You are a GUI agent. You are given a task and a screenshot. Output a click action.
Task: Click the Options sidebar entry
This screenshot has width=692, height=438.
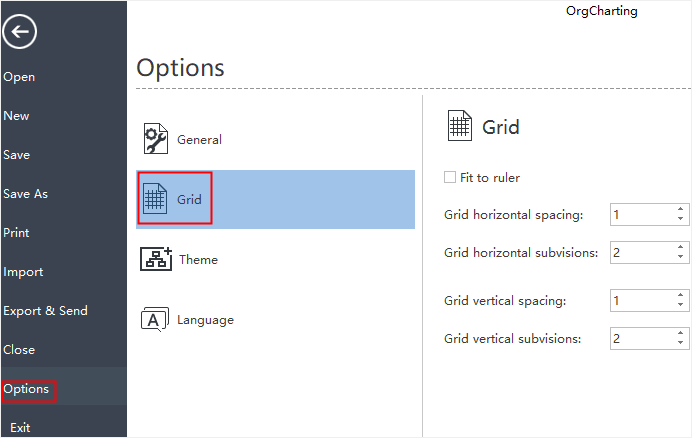point(26,389)
